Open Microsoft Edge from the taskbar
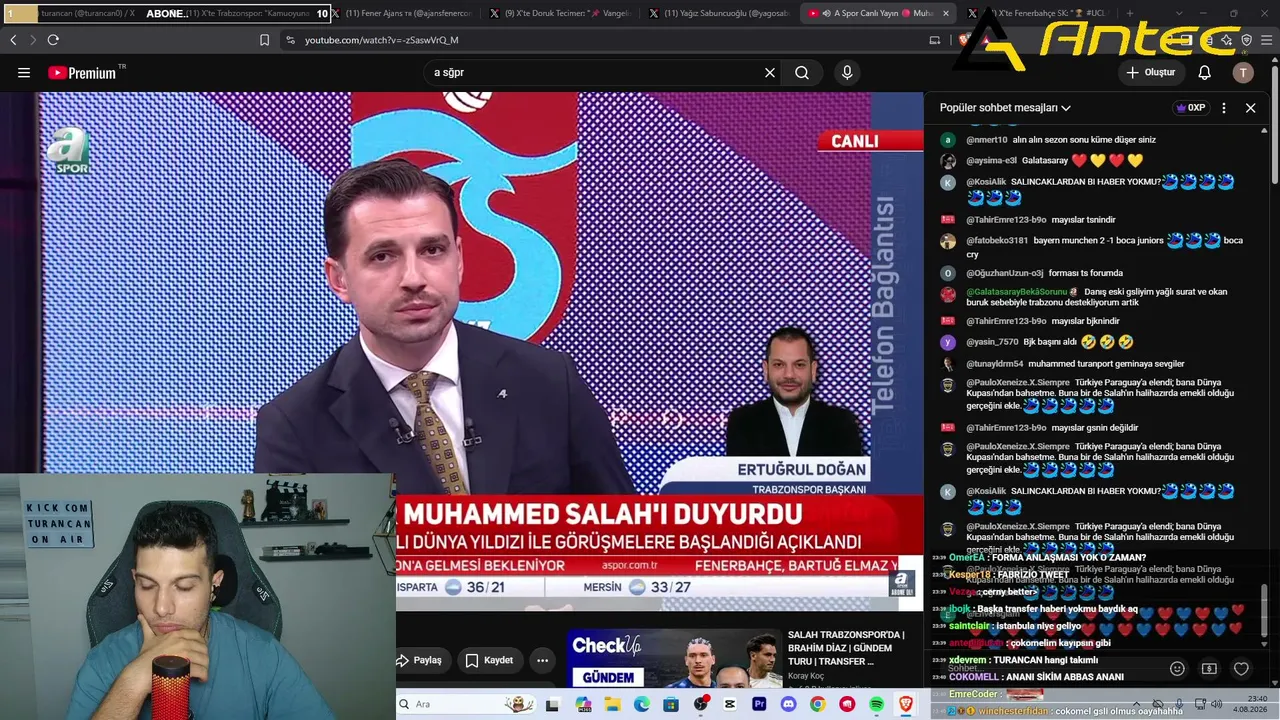This screenshot has height=720, width=1280. [x=642, y=704]
